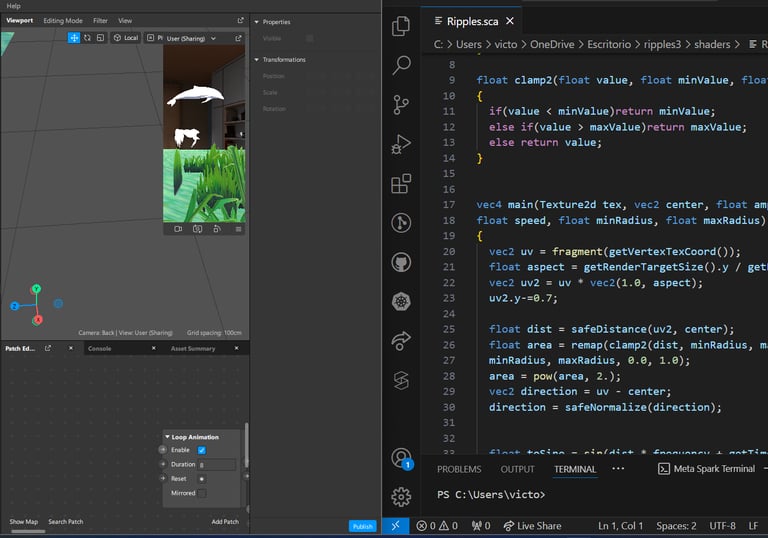The width and height of the screenshot is (768, 538).
Task: Open the Source Control view
Action: pyautogui.click(x=401, y=105)
